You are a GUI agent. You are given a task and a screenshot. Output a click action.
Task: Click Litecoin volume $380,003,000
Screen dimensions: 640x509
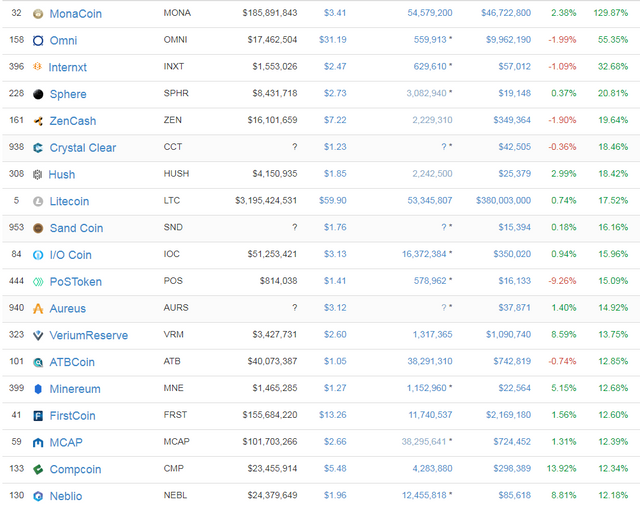[503, 201]
